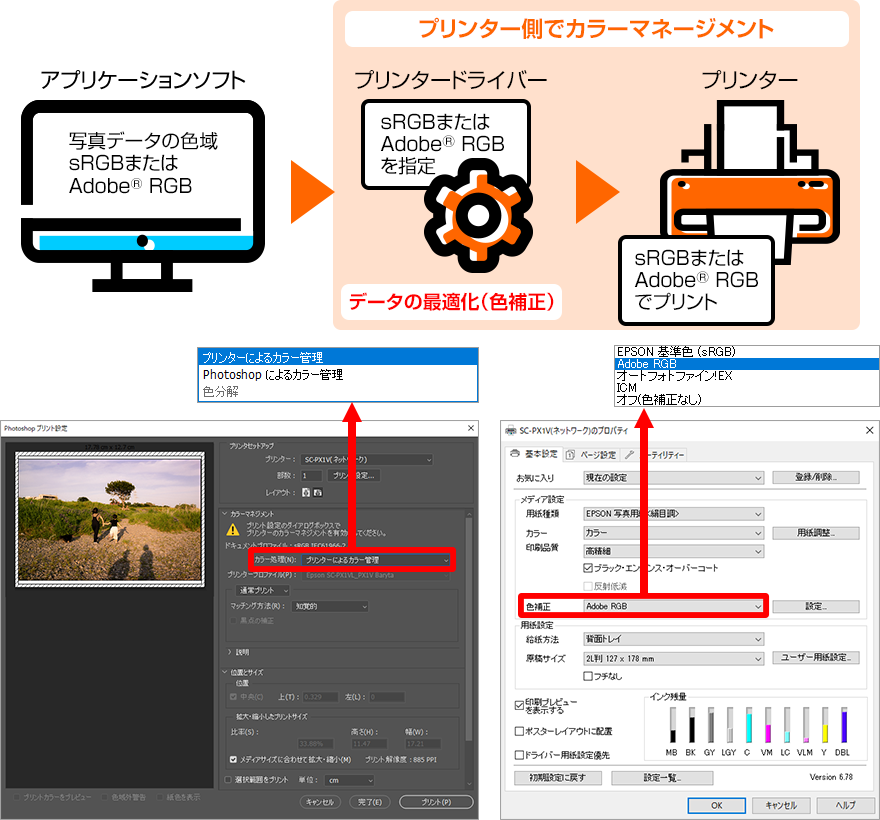880x820 pixels.
Task: Click the printer icon in the Properties title bar
Action: [x=511, y=430]
